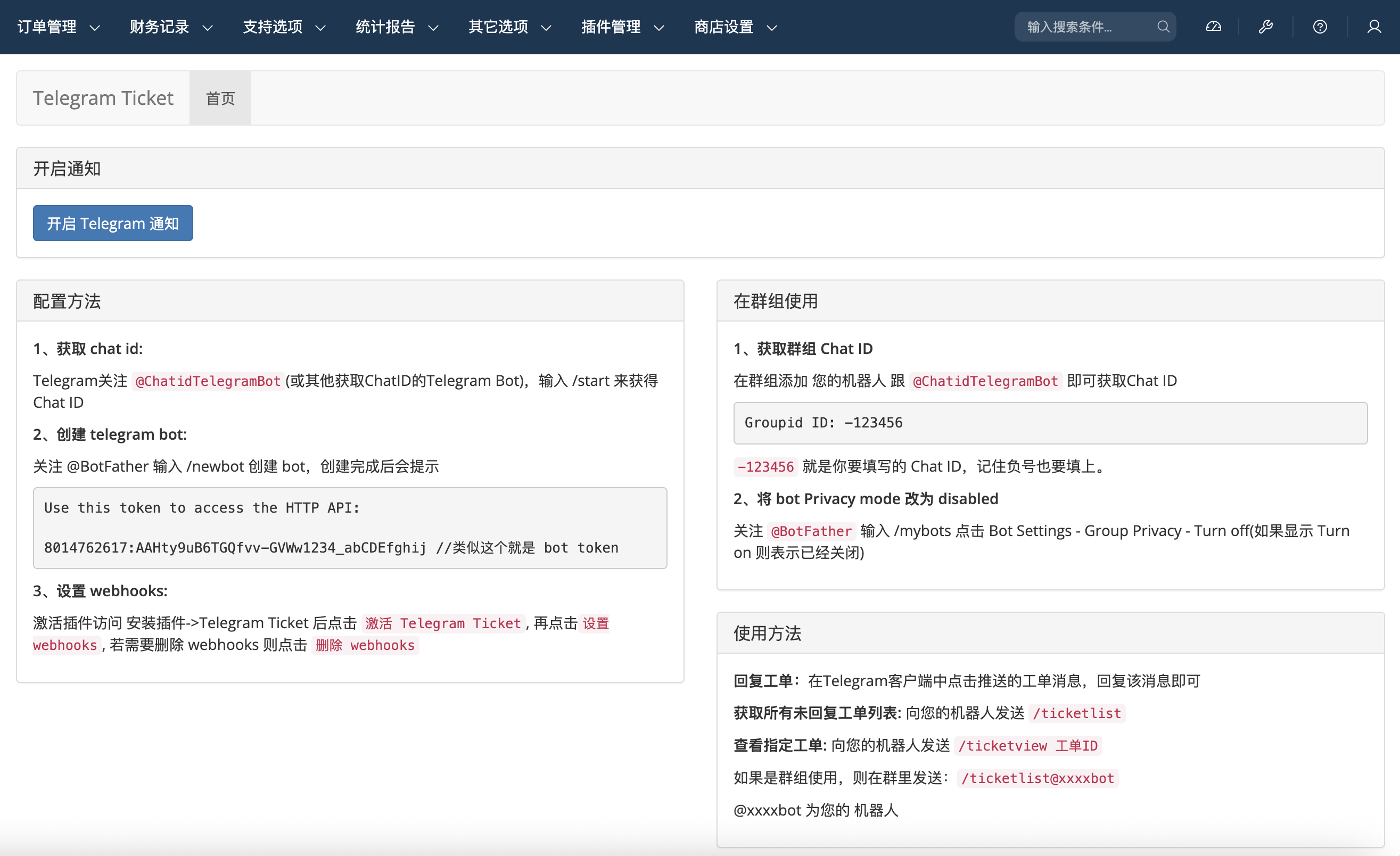Image resolution: width=1400 pixels, height=856 pixels.
Task: Click the wrench tools icon
Action: (1266, 26)
